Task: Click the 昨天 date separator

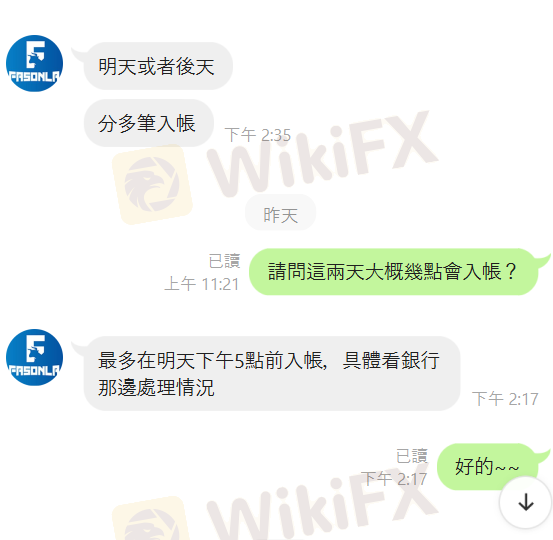Action: (x=280, y=215)
